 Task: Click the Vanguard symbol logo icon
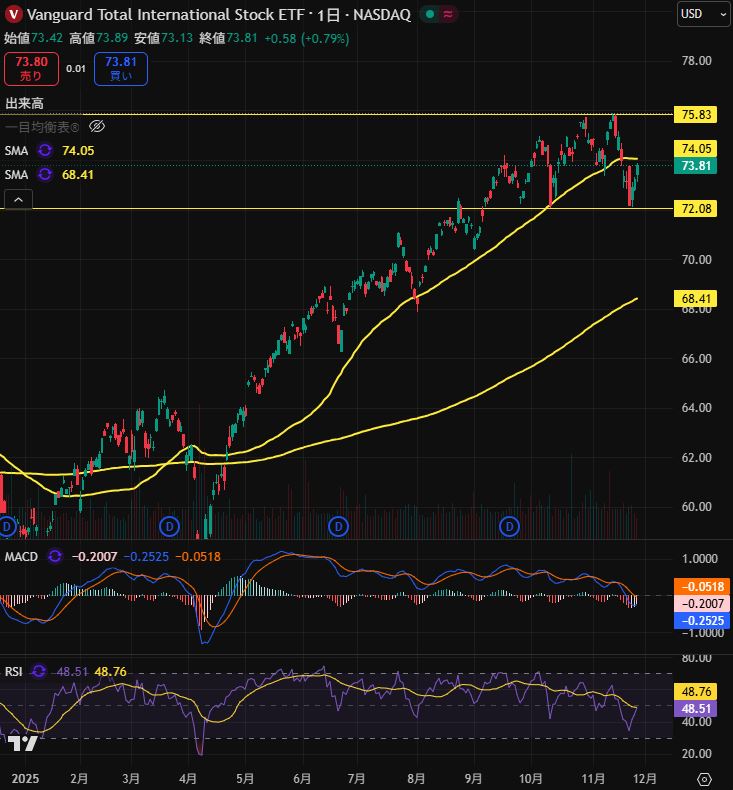tap(13, 15)
